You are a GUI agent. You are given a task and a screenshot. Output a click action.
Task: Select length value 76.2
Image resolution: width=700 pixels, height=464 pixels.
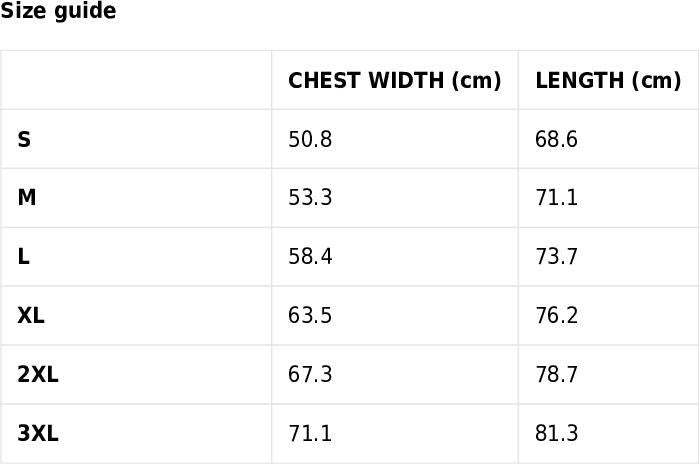click(557, 316)
